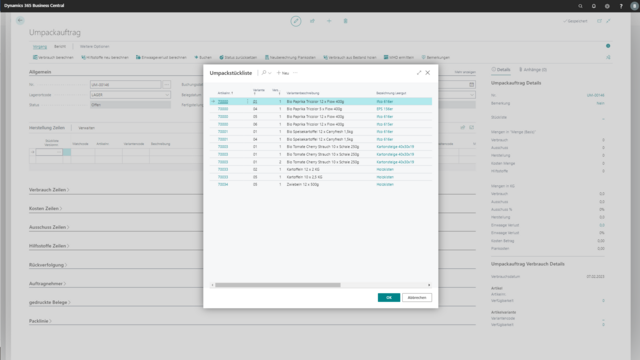
Task: Click the collapse page icon at top right
Action: click(x=608, y=21)
